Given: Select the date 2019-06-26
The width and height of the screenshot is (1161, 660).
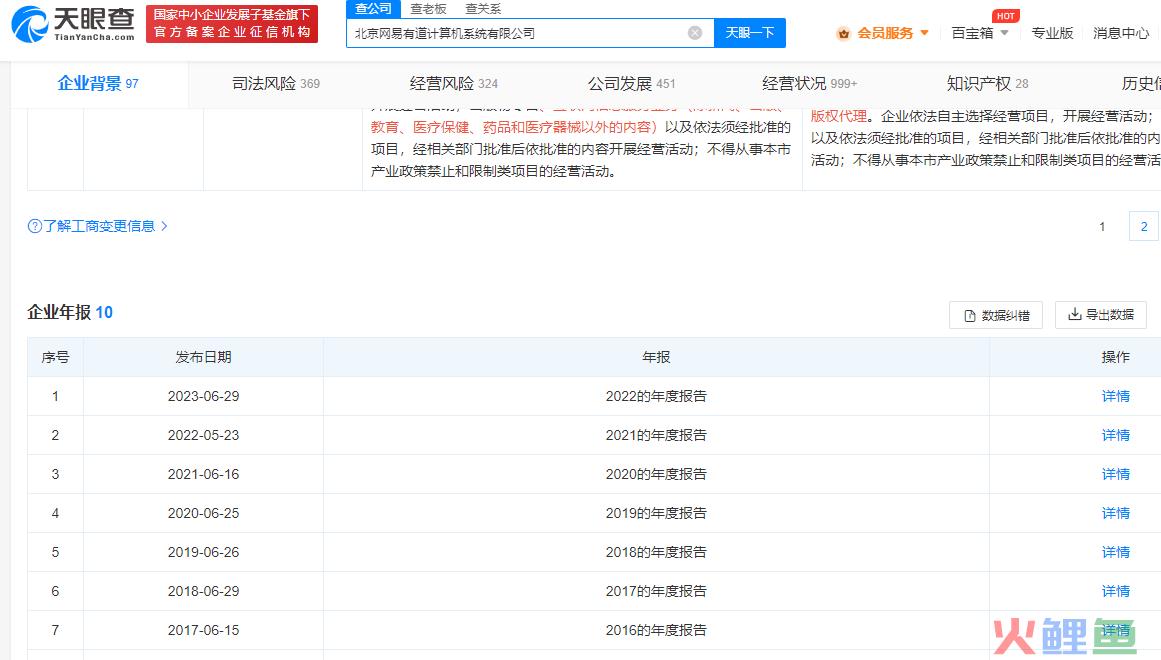Looking at the screenshot, I should click(x=204, y=552).
